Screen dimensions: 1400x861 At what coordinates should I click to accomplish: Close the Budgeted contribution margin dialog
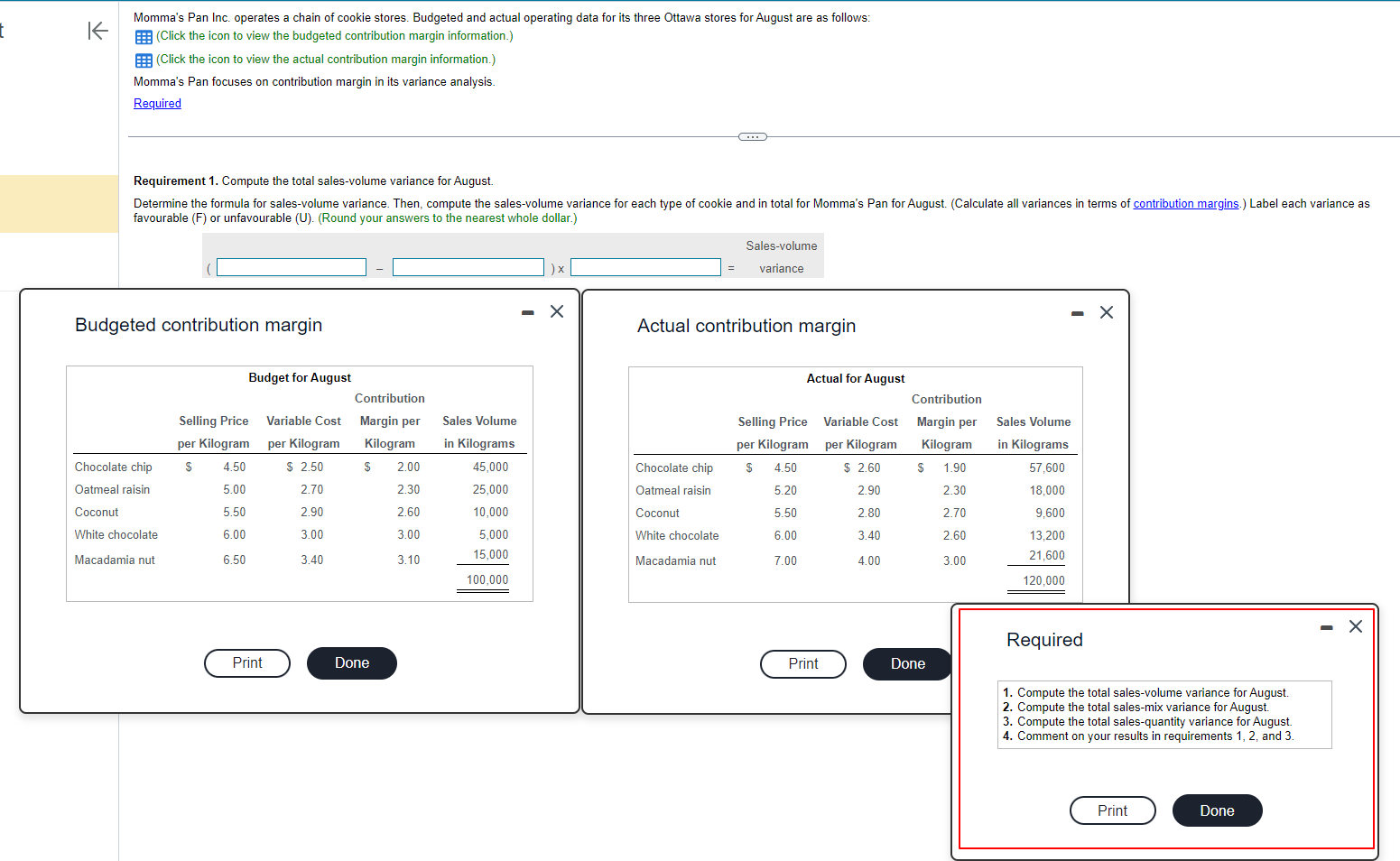pyautogui.click(x=557, y=311)
